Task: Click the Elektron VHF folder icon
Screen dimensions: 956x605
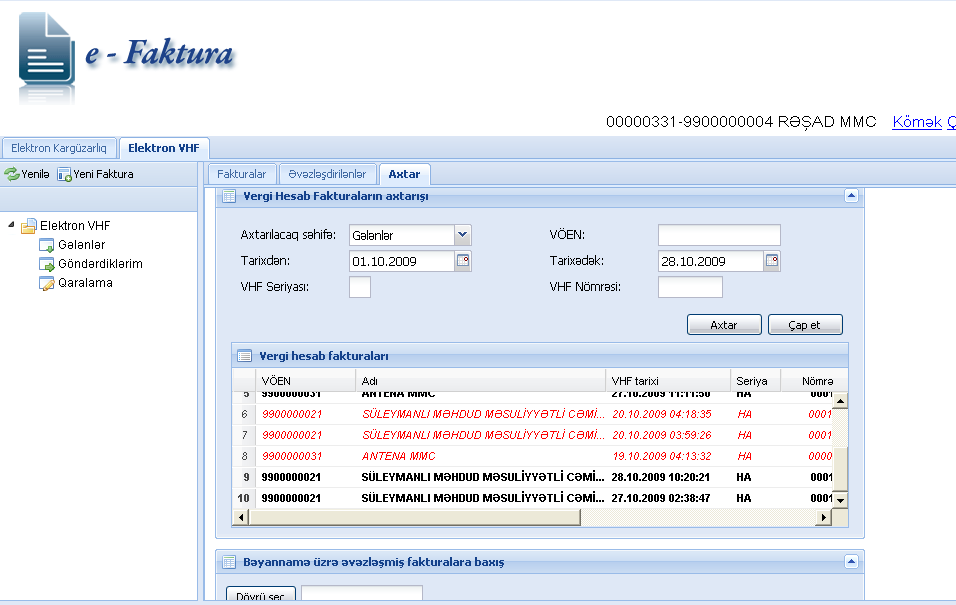Action: point(29,226)
